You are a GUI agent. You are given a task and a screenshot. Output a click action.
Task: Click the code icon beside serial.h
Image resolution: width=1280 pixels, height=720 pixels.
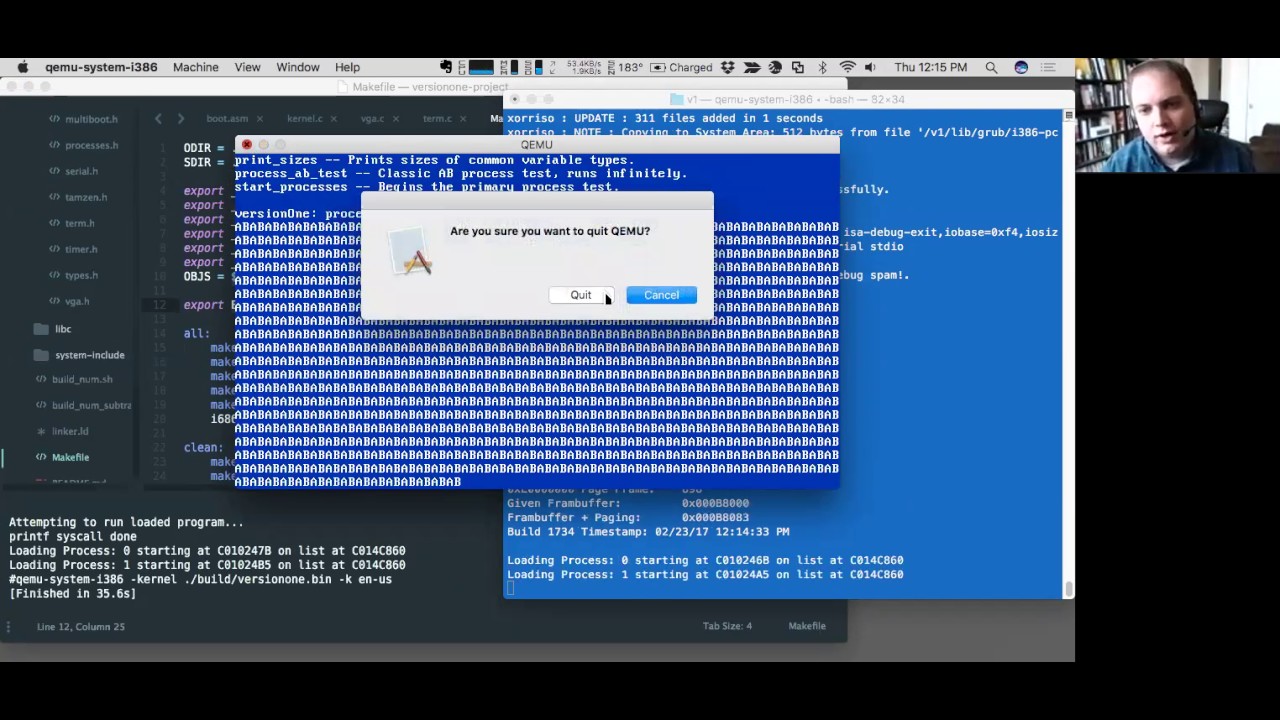54,171
